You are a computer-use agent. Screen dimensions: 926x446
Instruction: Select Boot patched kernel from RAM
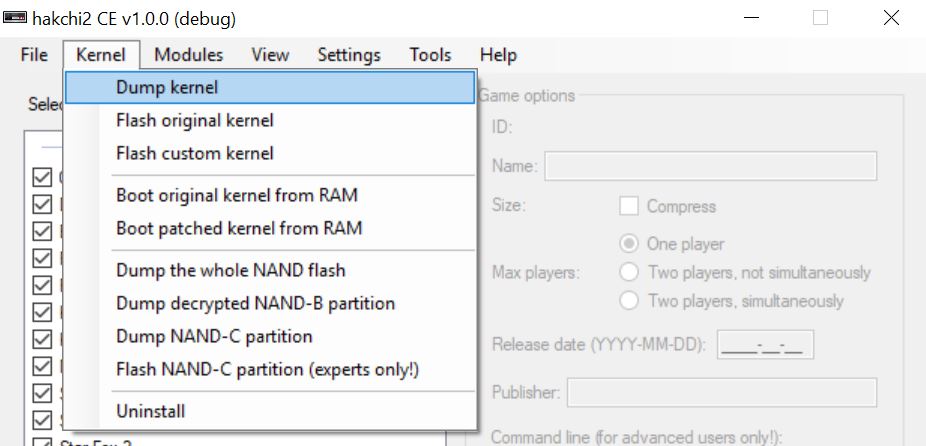pos(269,228)
